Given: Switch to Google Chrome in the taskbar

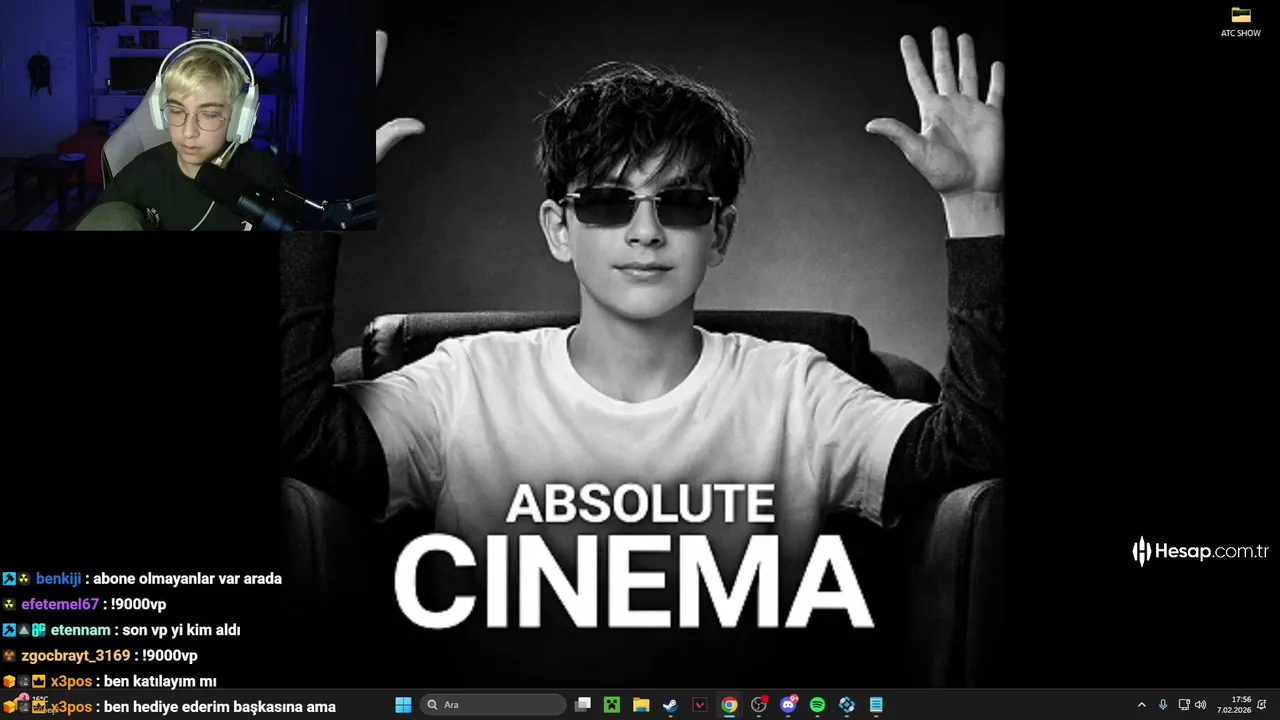Looking at the screenshot, I should coord(729,705).
